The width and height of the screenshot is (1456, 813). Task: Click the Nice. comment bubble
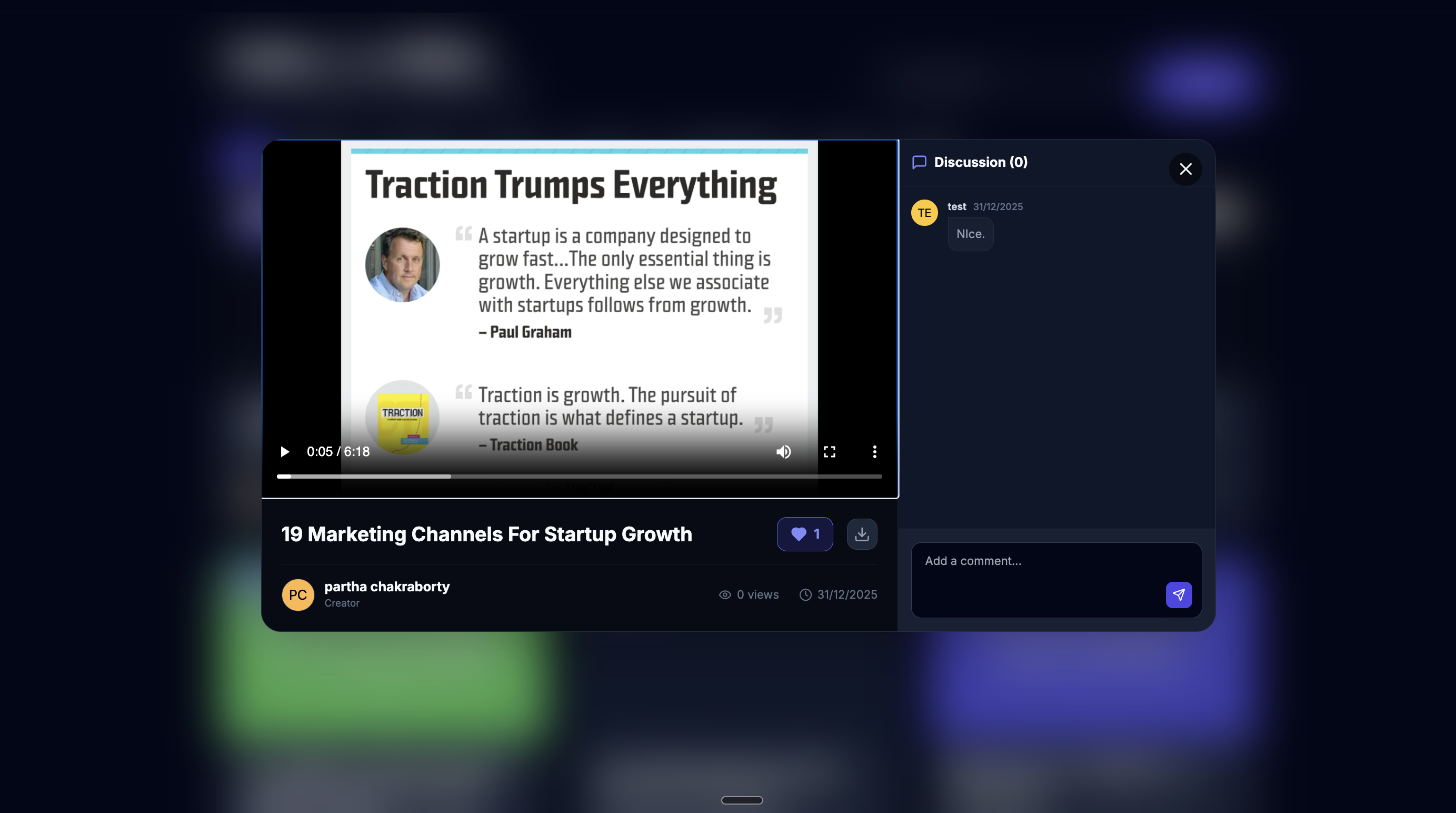pos(970,234)
